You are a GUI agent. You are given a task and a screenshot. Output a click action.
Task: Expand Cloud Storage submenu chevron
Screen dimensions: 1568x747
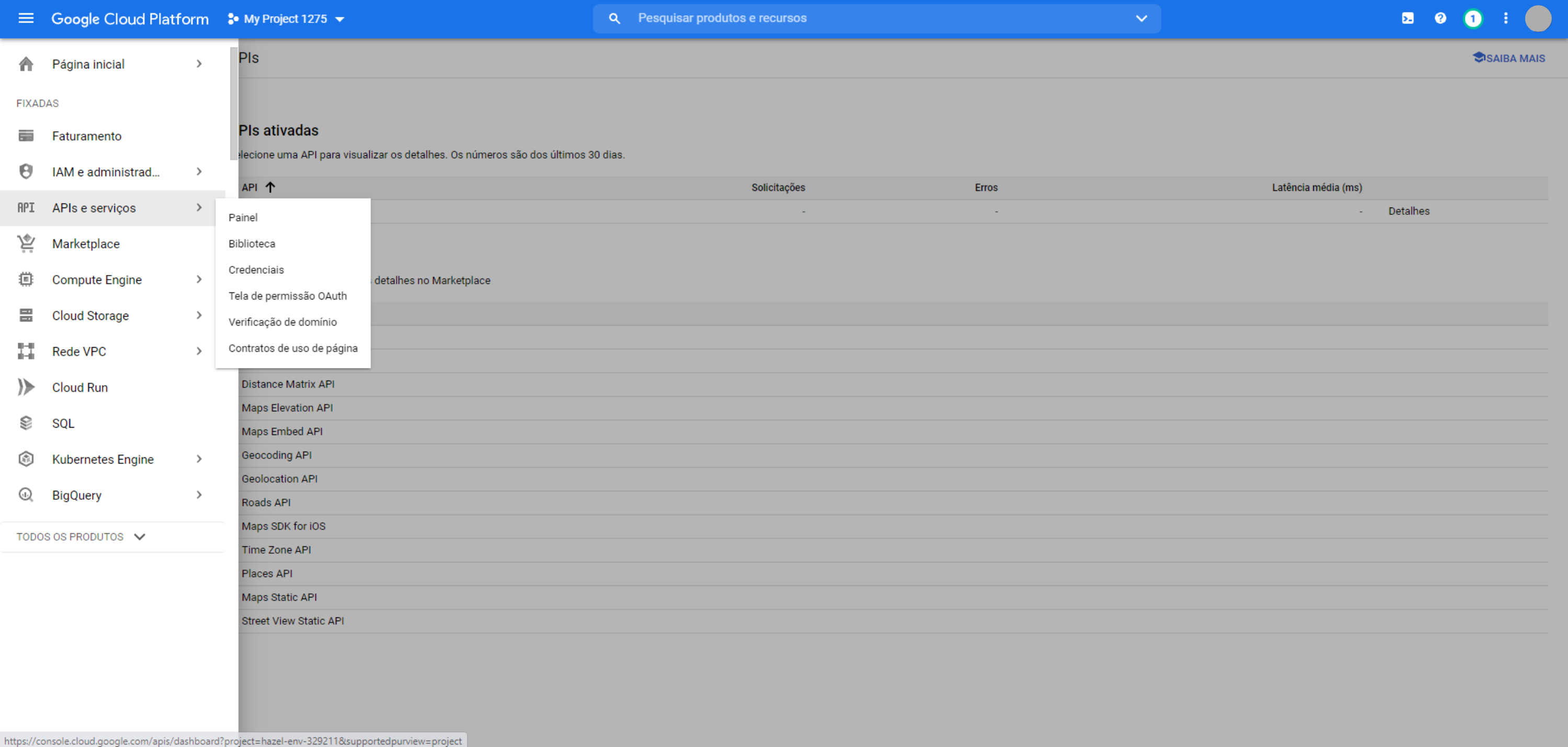click(x=199, y=315)
